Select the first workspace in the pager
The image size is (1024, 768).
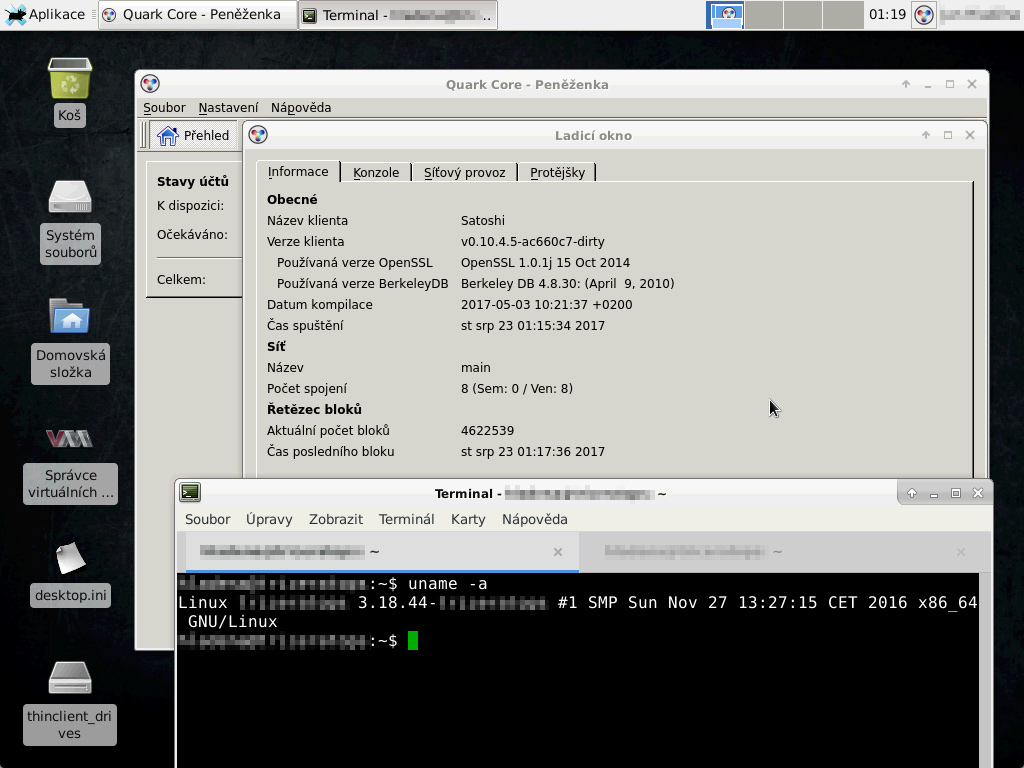725,14
